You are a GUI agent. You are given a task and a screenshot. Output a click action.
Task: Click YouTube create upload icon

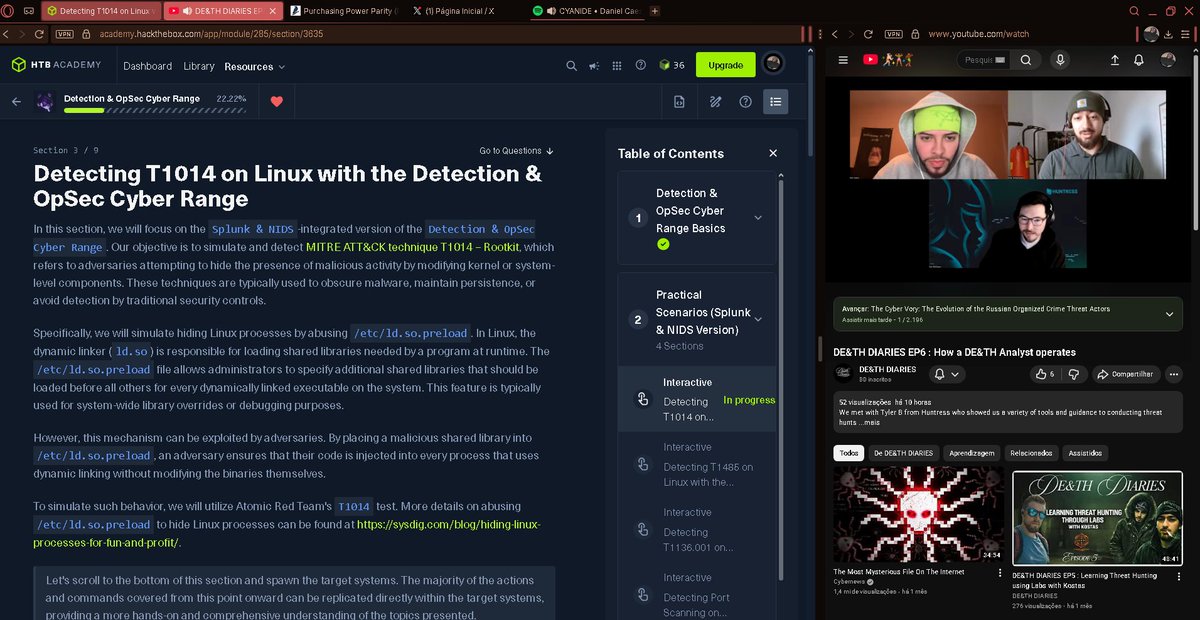click(1115, 60)
